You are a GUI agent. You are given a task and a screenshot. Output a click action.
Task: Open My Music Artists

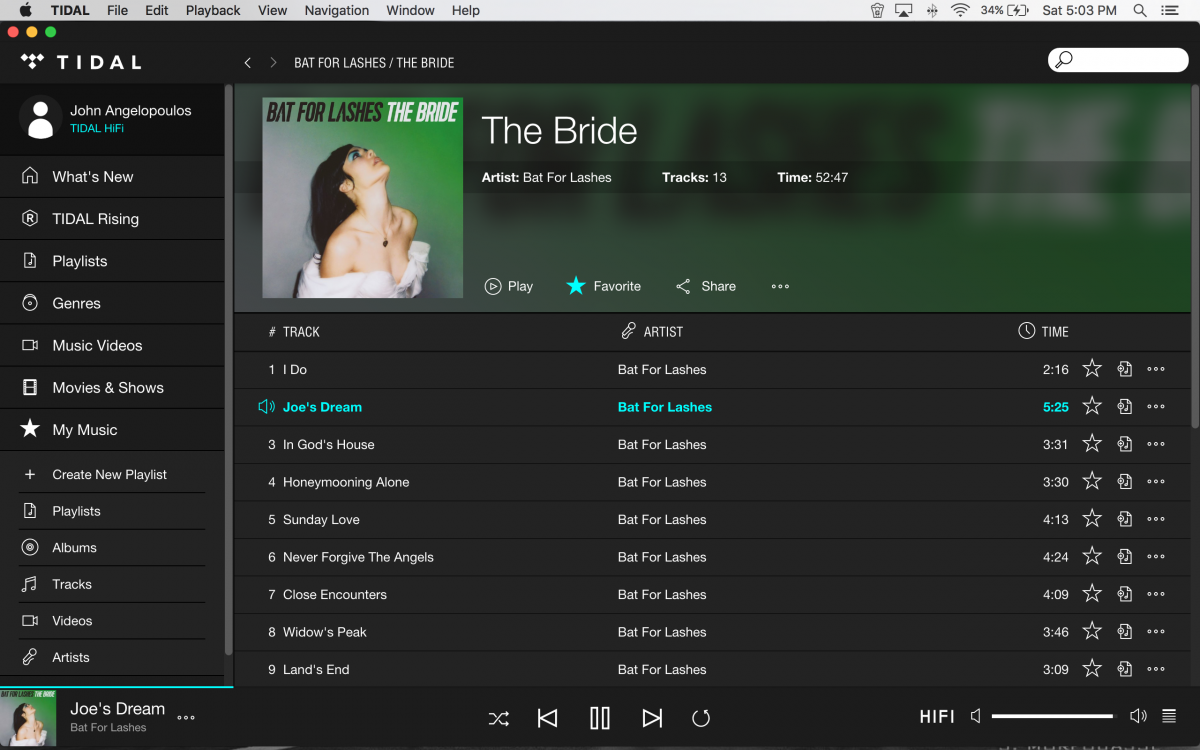pos(112,657)
